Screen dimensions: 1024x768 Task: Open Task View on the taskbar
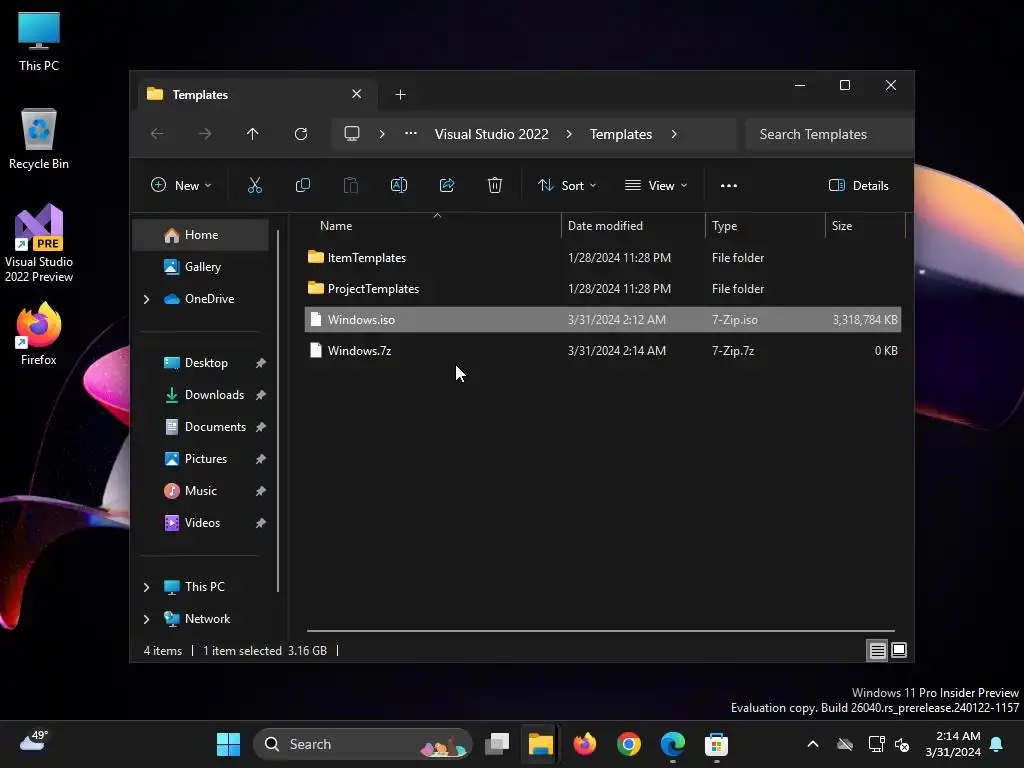pos(497,744)
